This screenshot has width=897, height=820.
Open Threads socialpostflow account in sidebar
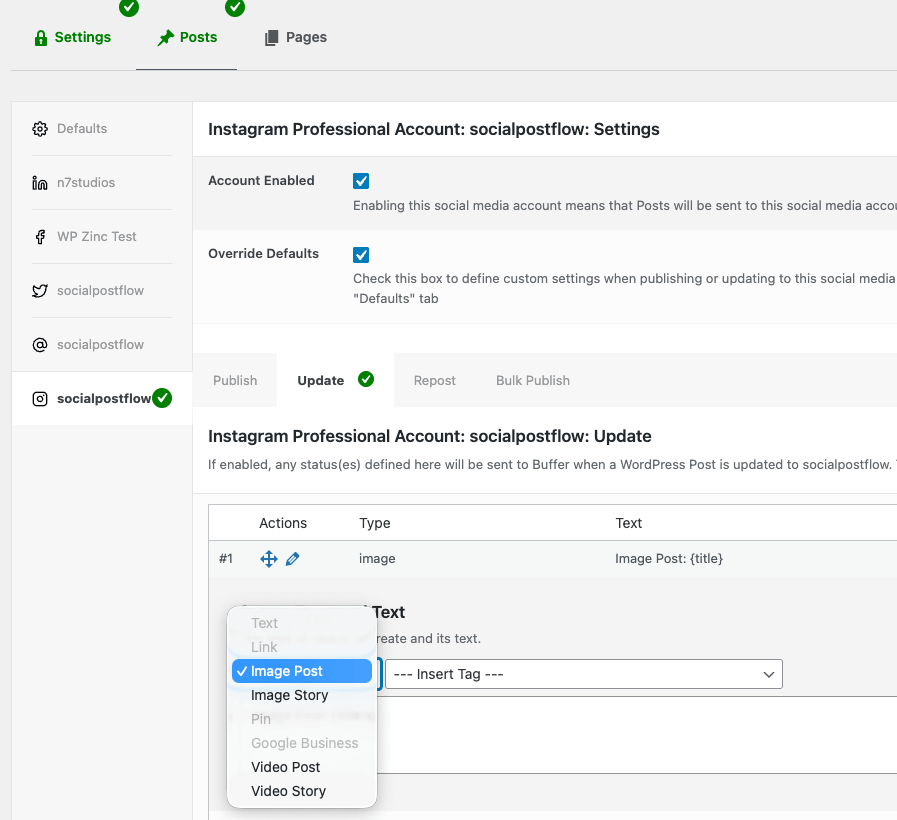pos(102,345)
